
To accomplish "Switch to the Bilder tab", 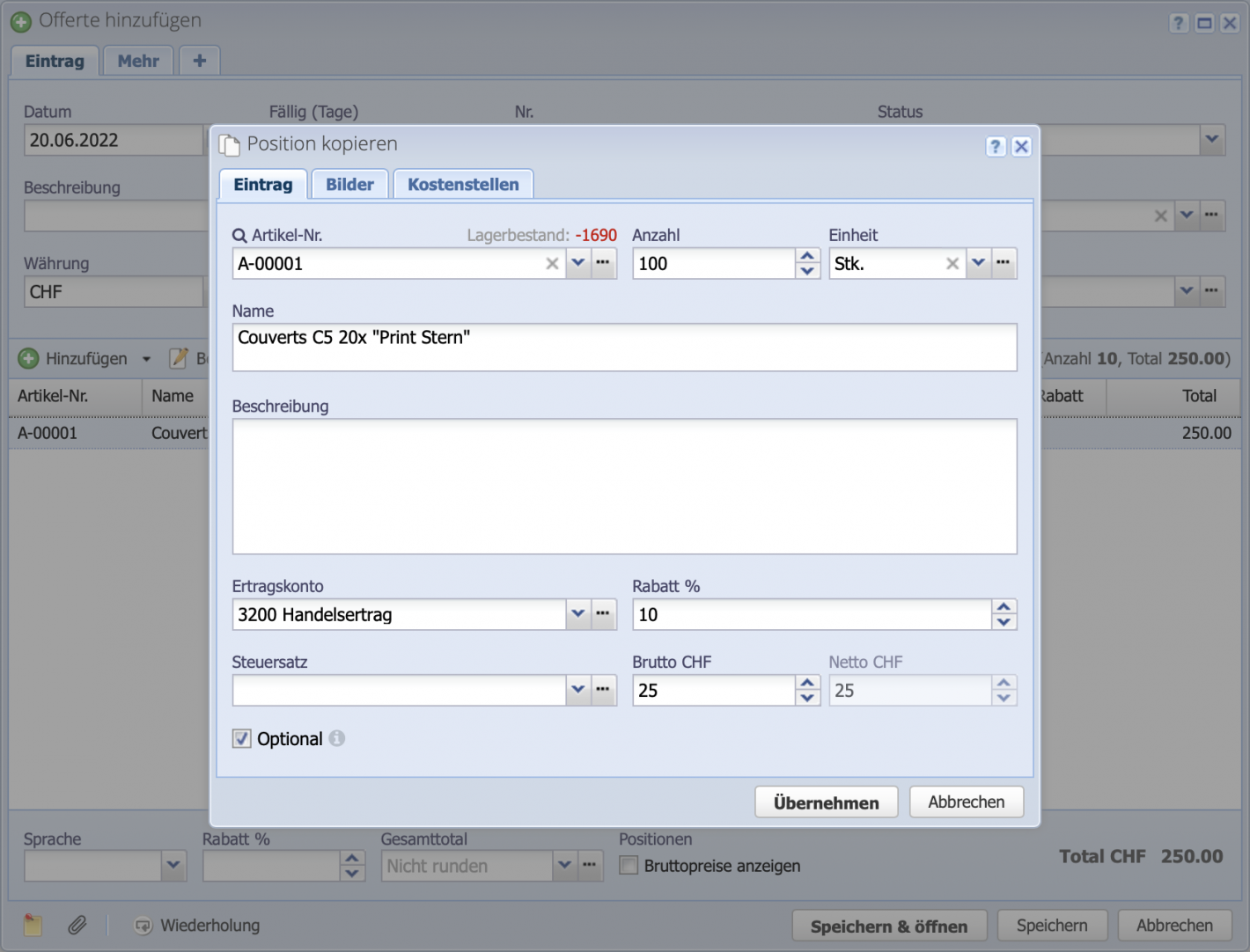I will coord(349,184).
